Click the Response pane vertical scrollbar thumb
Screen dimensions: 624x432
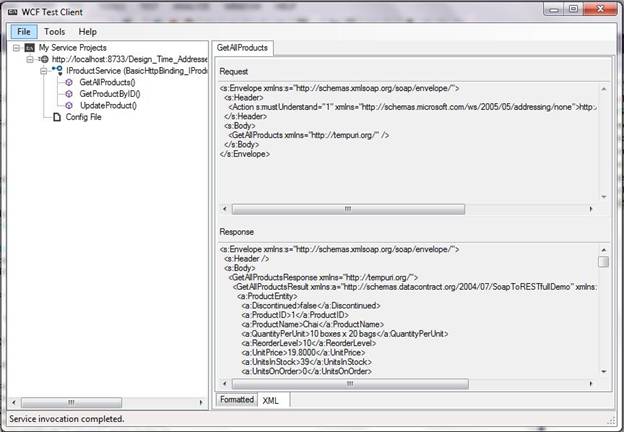(x=604, y=262)
